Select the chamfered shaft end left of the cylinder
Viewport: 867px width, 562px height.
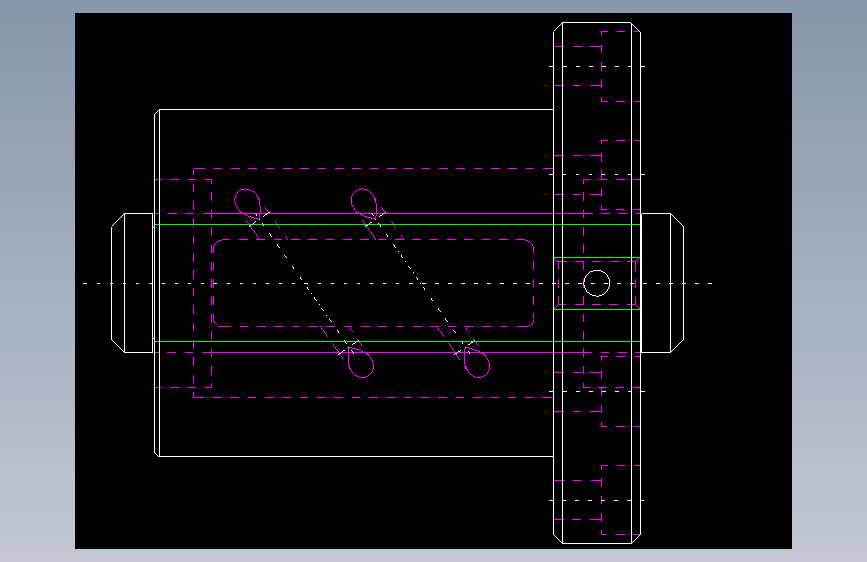pyautogui.click(x=132, y=283)
